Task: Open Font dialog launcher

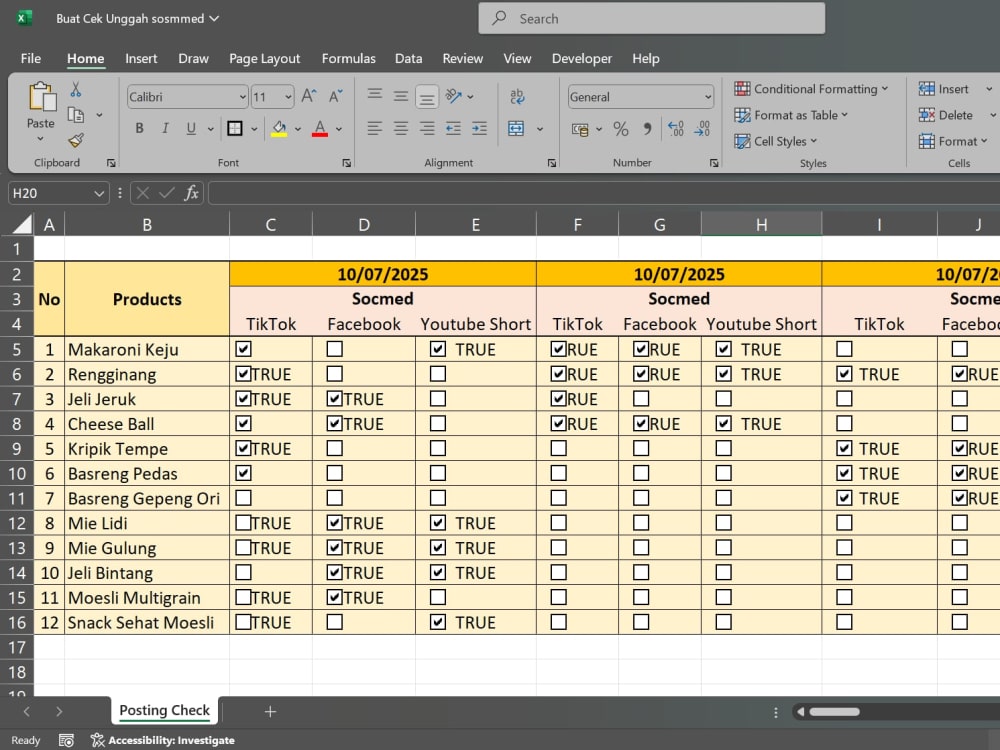Action: (346, 163)
